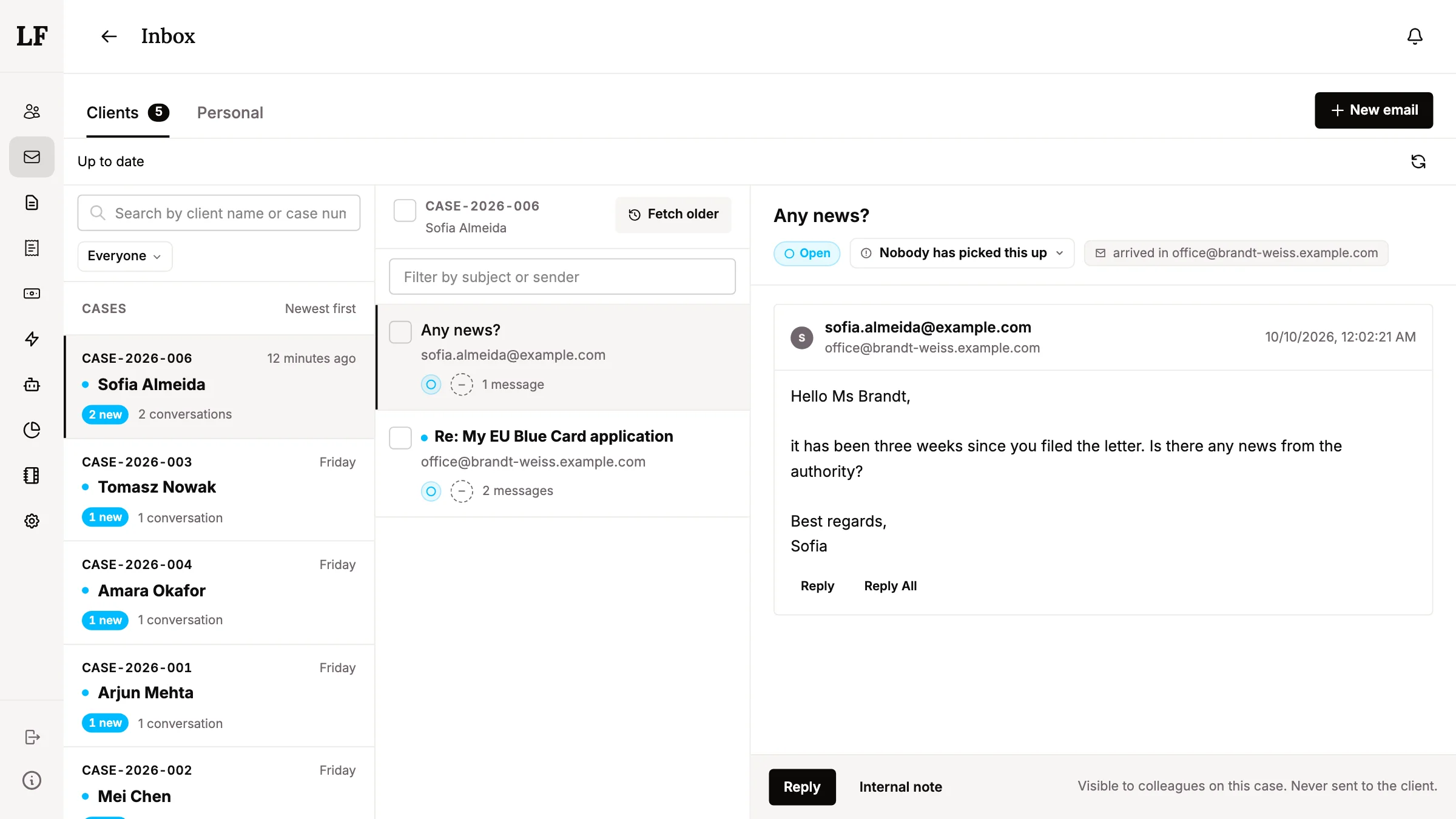Refresh the inbox with the sync icon
The height and width of the screenshot is (819, 1456).
[1418, 161]
